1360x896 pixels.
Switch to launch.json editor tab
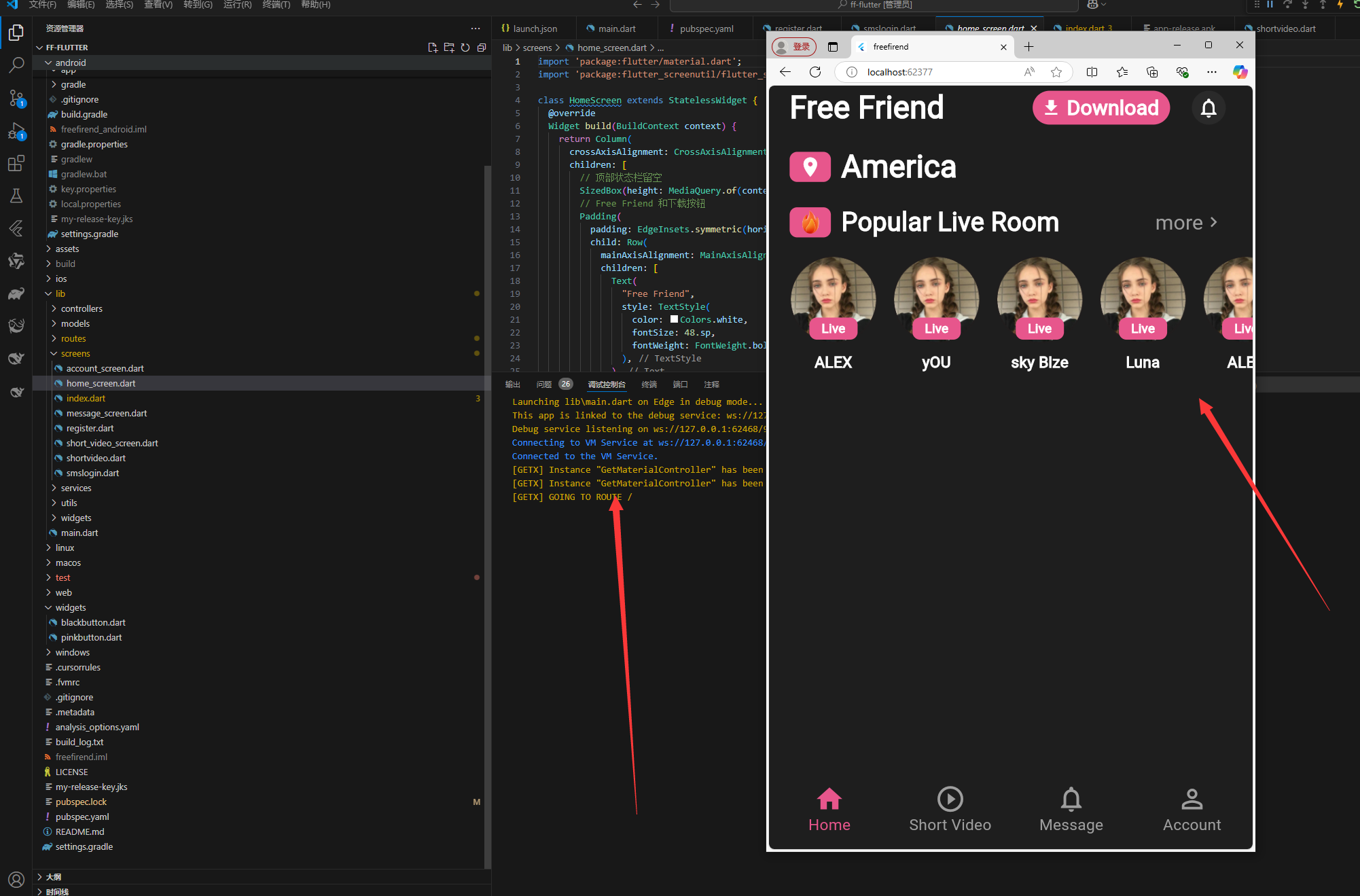coord(535,29)
